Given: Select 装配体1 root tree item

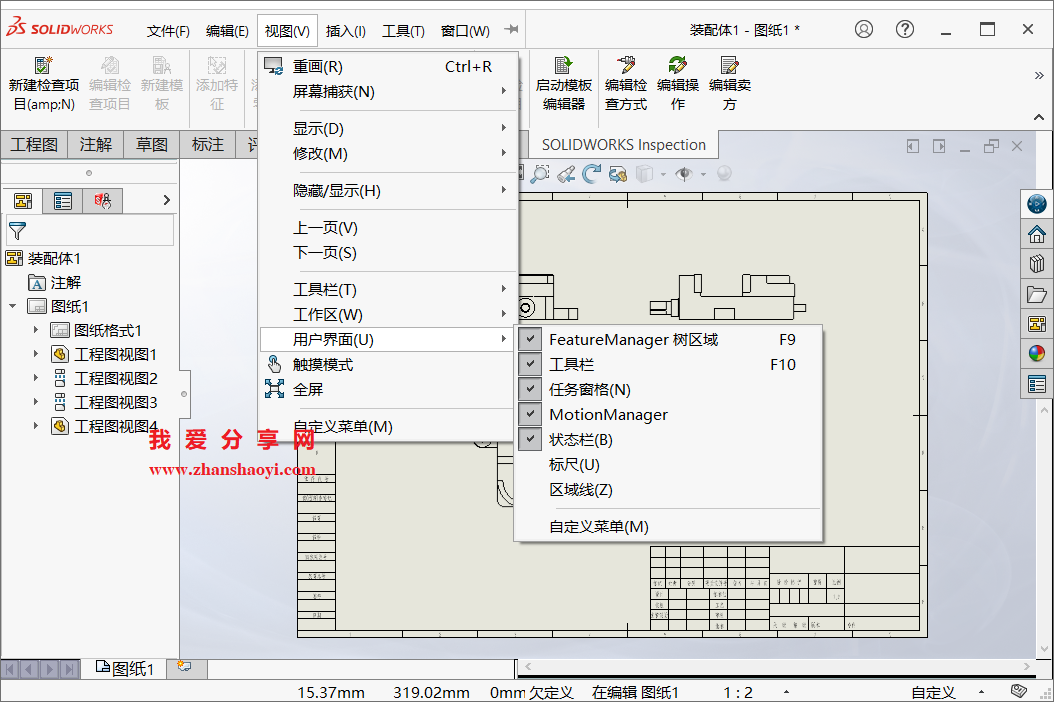Looking at the screenshot, I should click(x=43, y=258).
